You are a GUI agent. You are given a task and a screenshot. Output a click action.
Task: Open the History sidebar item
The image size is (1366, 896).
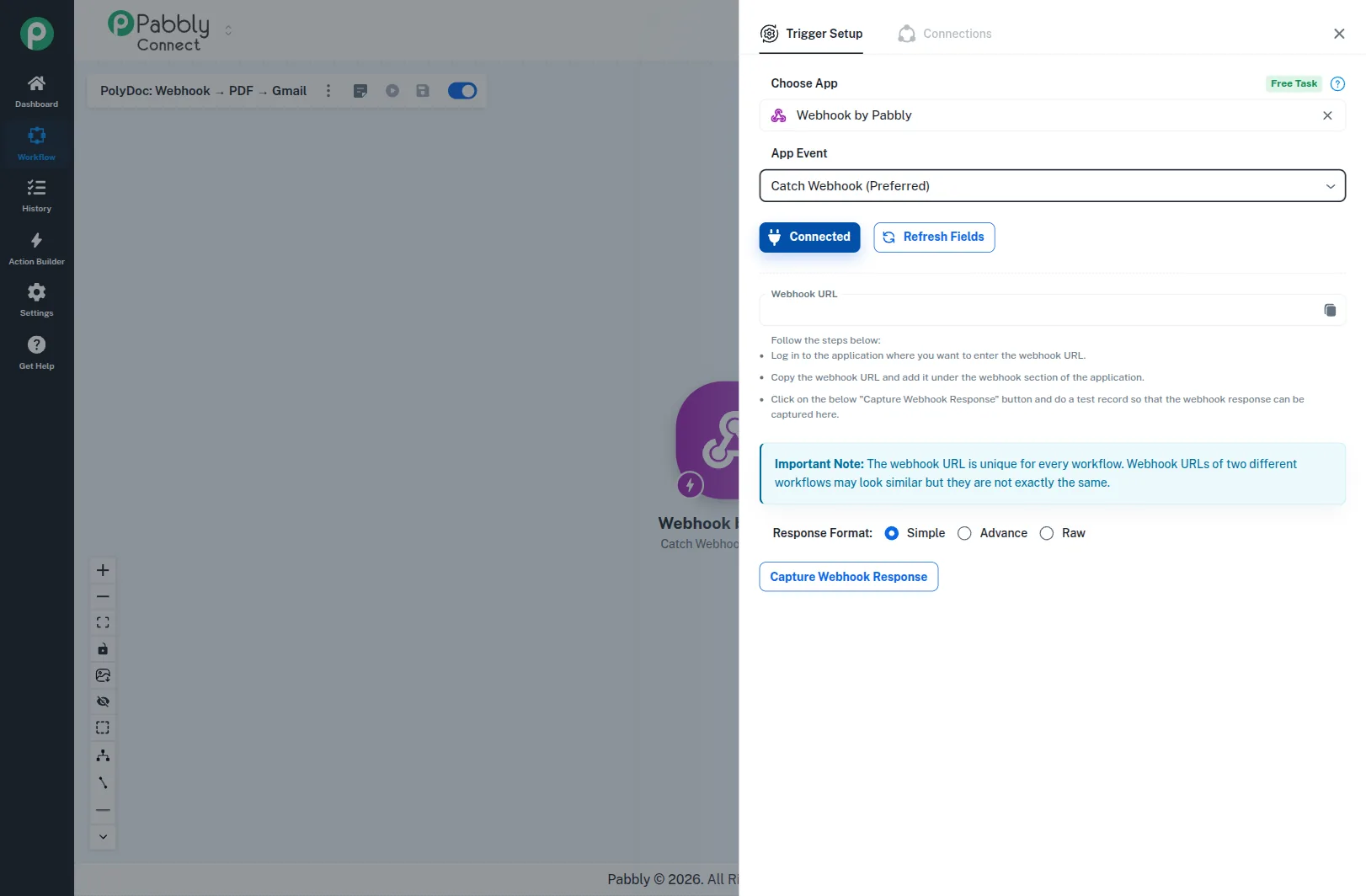pyautogui.click(x=36, y=195)
